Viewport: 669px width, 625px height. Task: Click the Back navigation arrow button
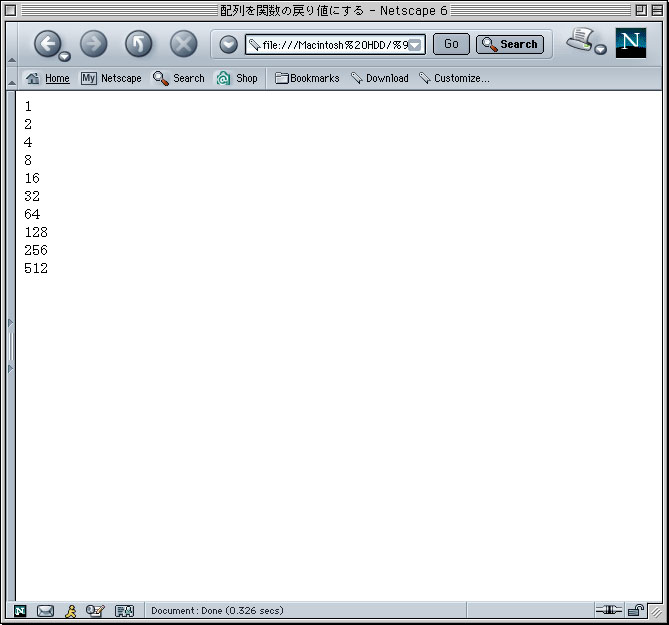47,44
